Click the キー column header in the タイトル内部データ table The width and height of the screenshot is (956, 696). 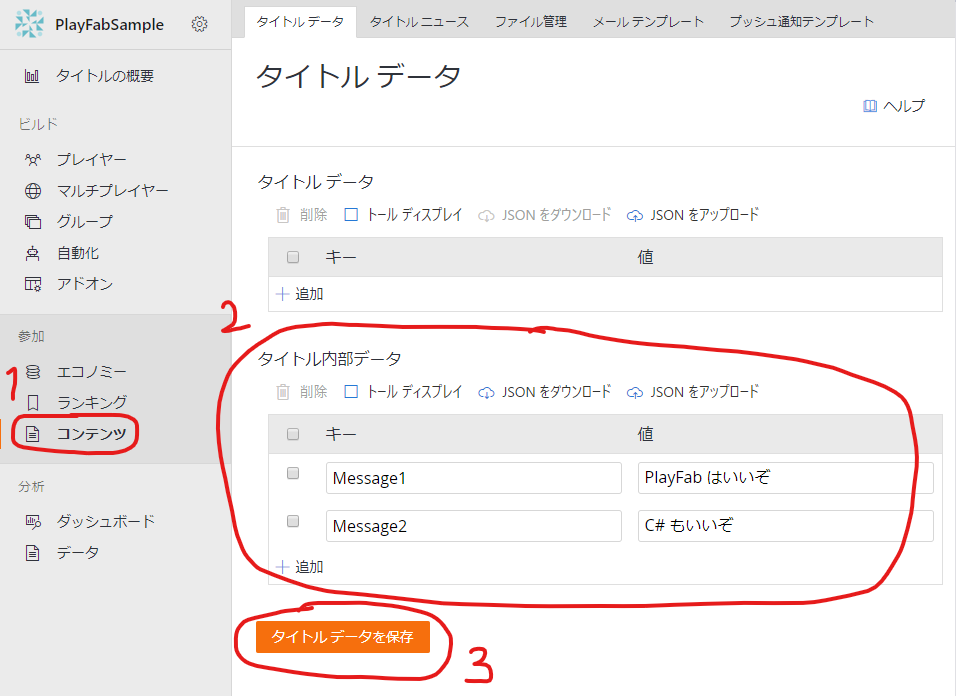pyautogui.click(x=341, y=434)
